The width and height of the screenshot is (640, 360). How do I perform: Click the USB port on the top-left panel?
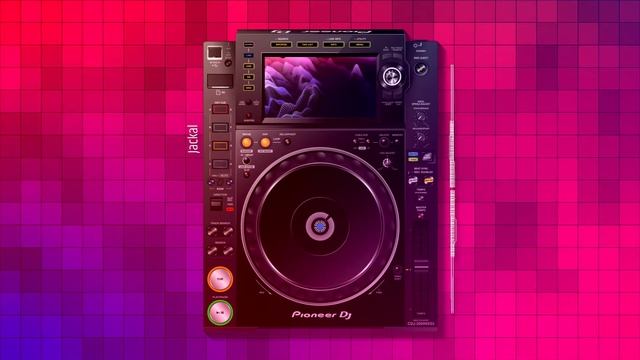(214, 53)
